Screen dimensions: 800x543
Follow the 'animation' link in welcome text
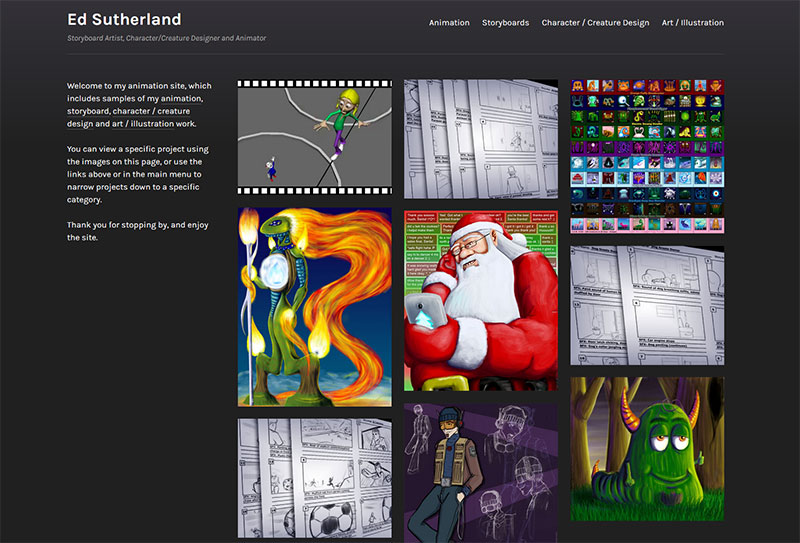point(181,98)
